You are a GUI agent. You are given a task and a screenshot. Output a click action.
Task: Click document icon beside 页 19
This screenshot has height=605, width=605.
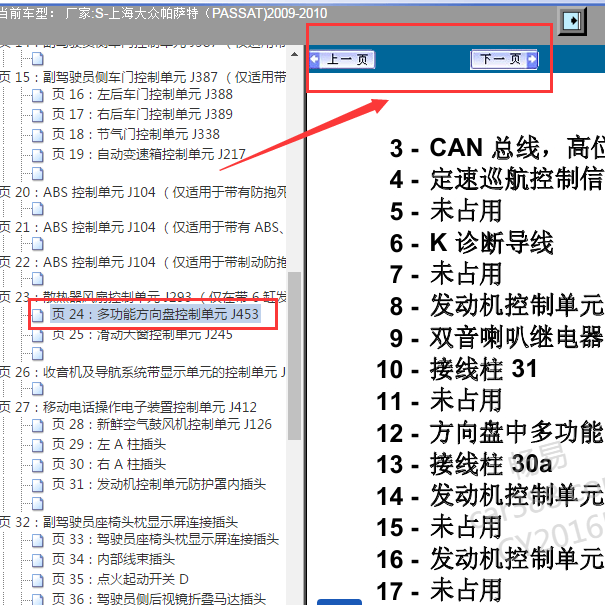point(37,155)
